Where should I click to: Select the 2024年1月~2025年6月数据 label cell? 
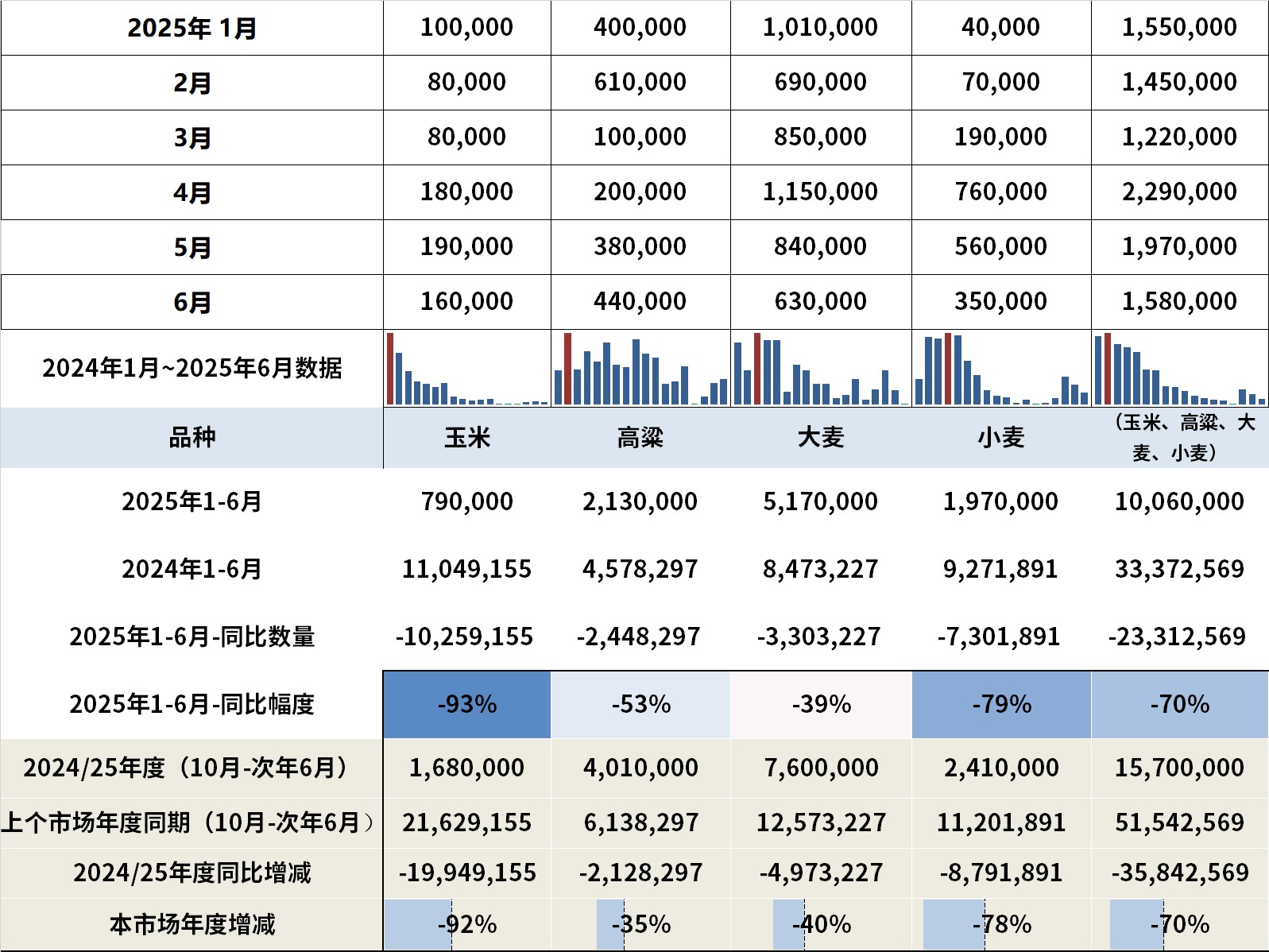pos(192,369)
